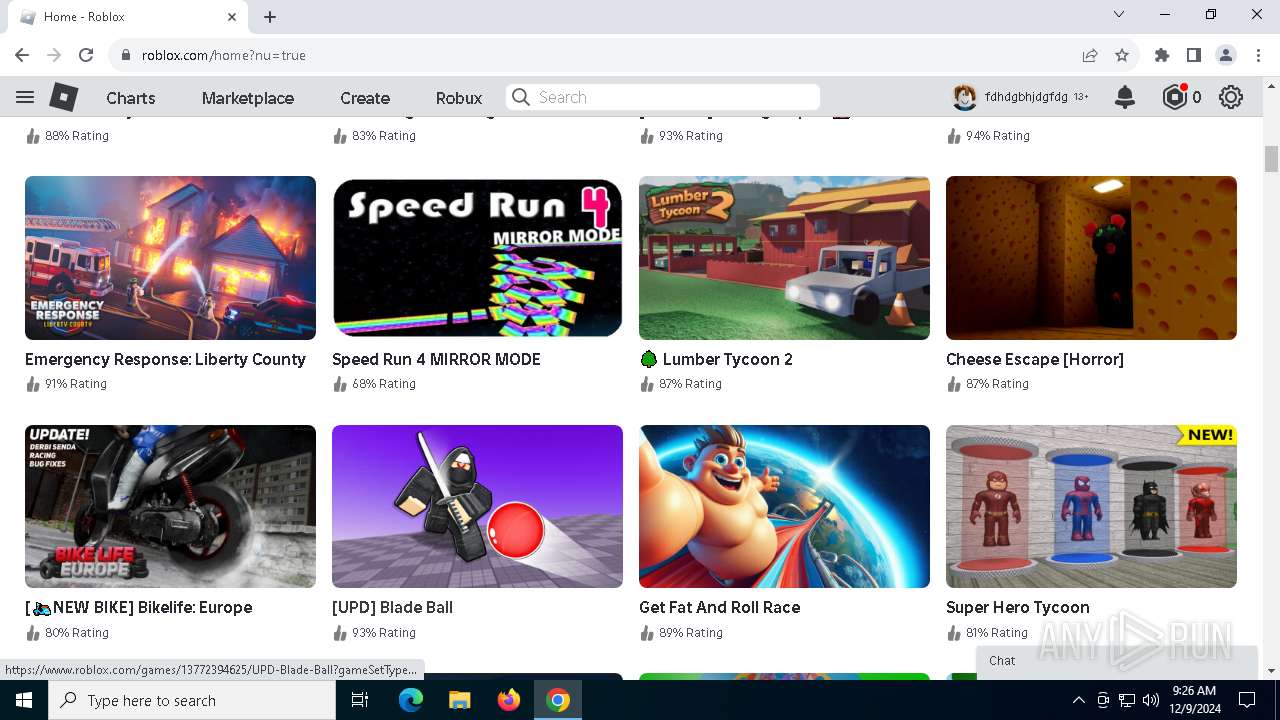Click Blade Ball ninja thumbnail
Image resolution: width=1280 pixels, height=720 pixels.
(x=477, y=506)
